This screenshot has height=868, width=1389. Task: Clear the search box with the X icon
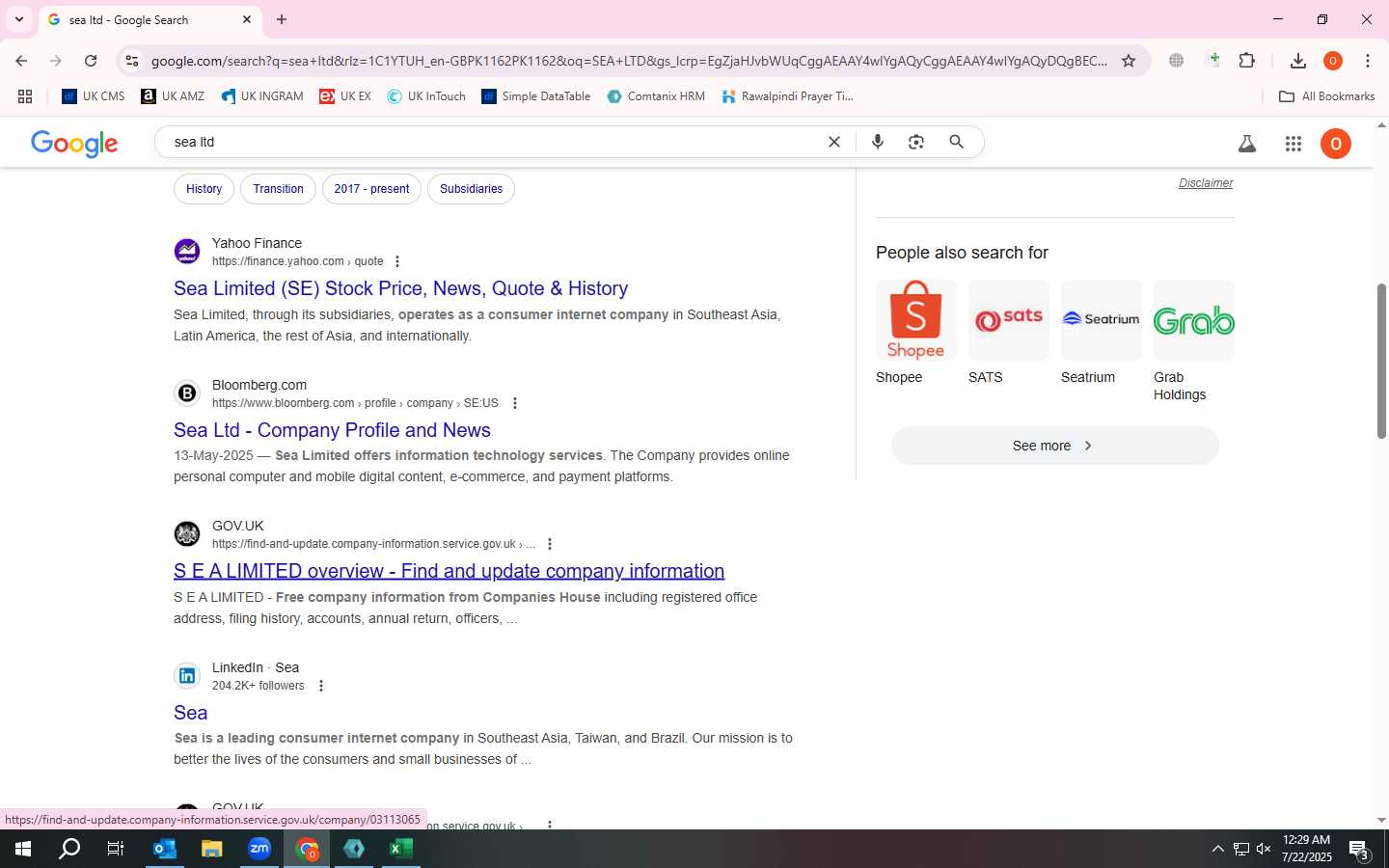834,142
